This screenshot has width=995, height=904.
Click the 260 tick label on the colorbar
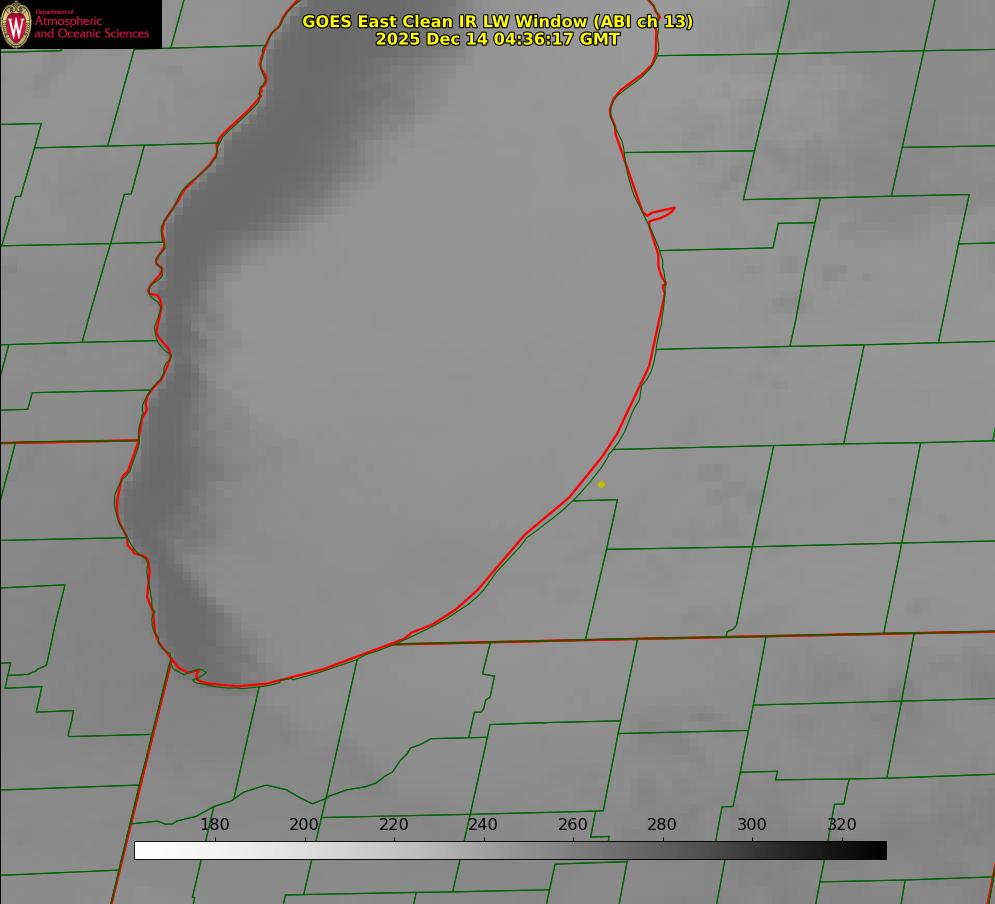573,824
